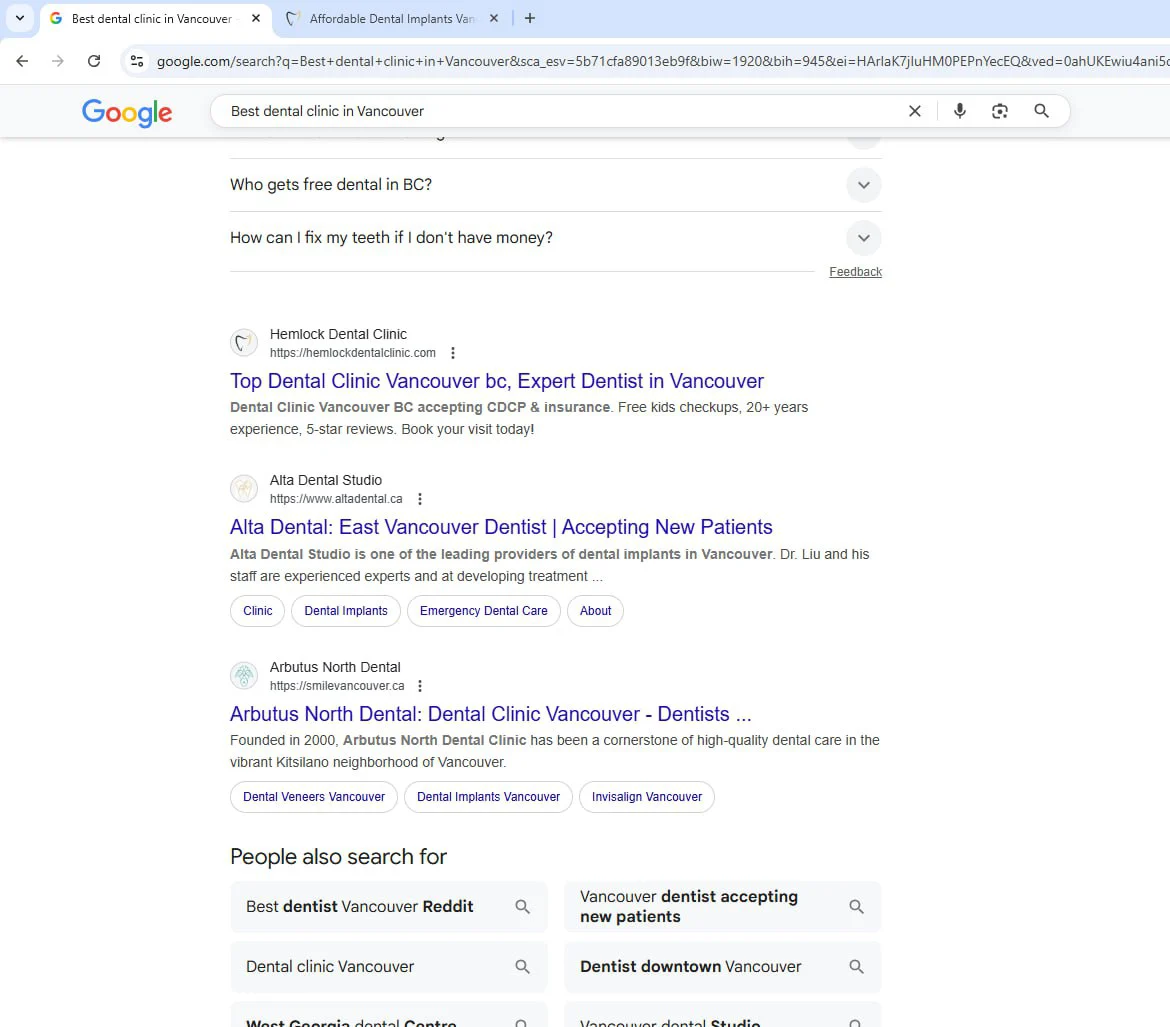This screenshot has height=1027, width=1170.
Task: Click the Dental Veneers Vancouver chip
Action: (x=314, y=796)
